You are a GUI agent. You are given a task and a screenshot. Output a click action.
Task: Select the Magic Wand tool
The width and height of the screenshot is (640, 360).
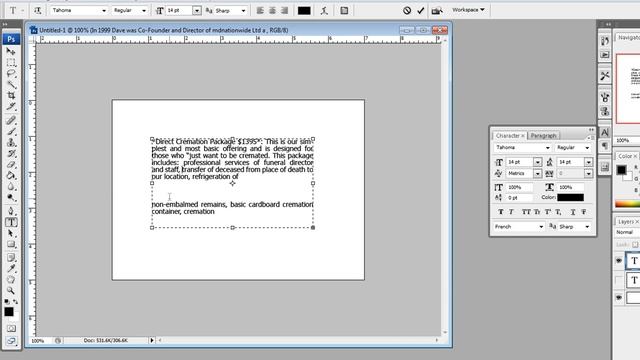pos(11,84)
